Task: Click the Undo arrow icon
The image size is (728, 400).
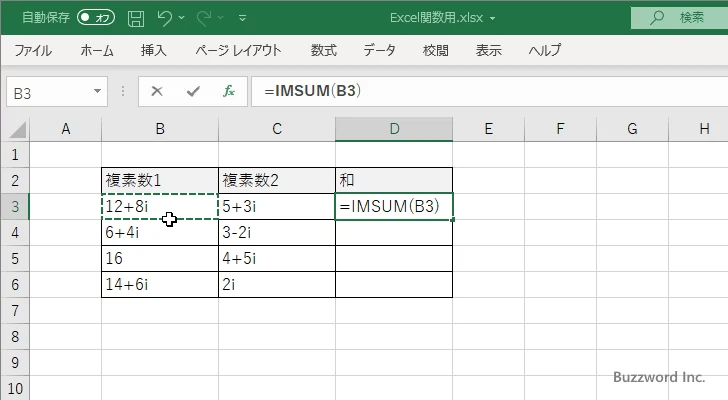Action: coord(164,18)
